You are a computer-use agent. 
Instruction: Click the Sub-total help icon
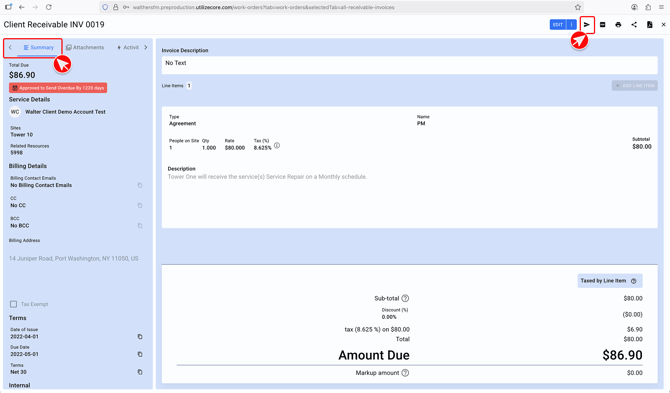pyautogui.click(x=405, y=298)
